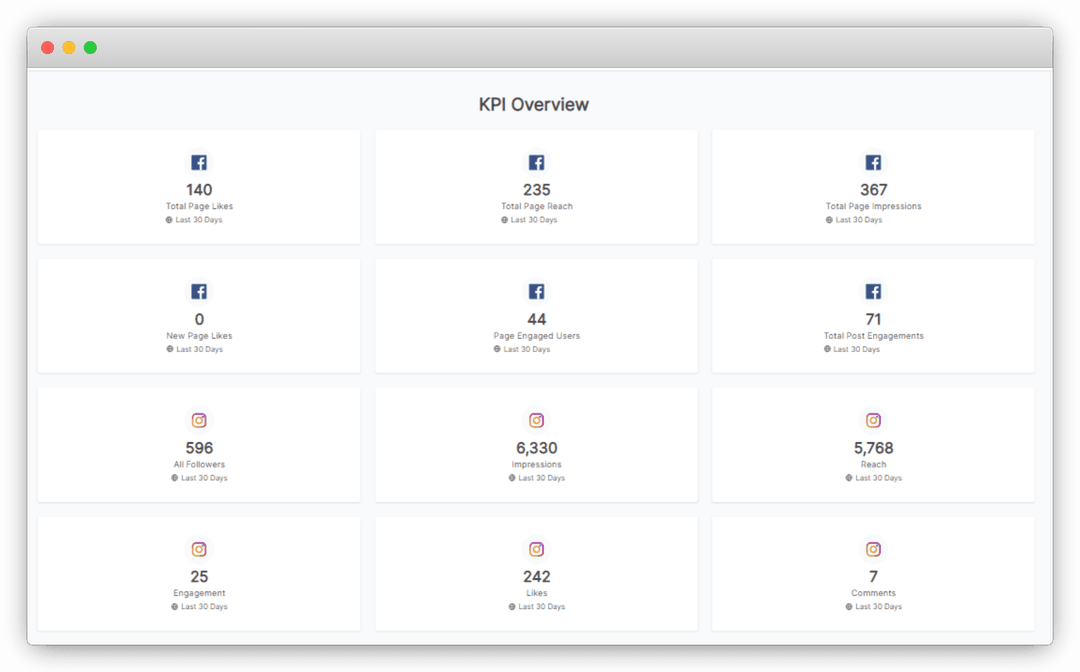Select the 25 Engagement value
The image size is (1080, 672).
pyautogui.click(x=199, y=576)
